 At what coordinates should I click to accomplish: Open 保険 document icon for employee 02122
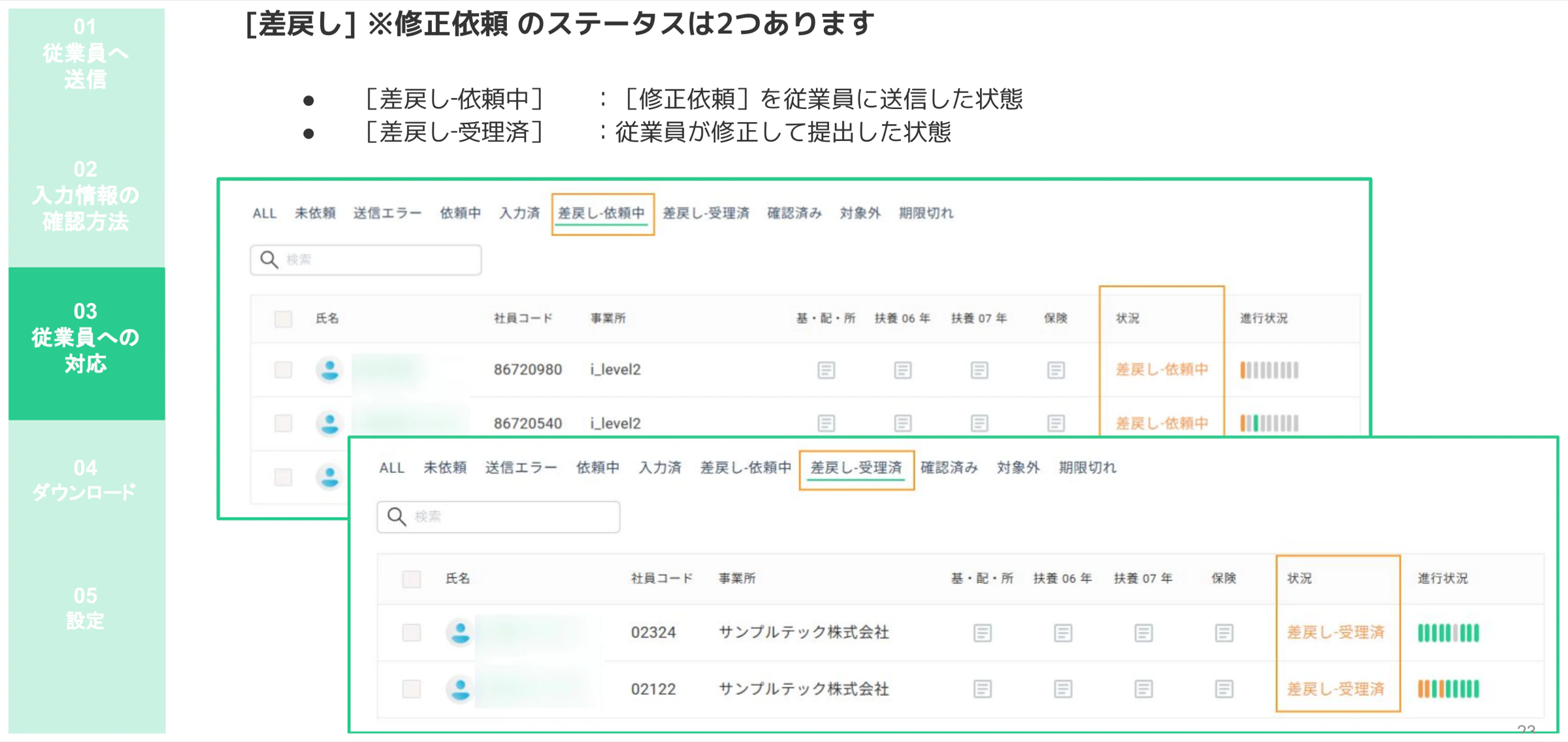pos(1224,689)
